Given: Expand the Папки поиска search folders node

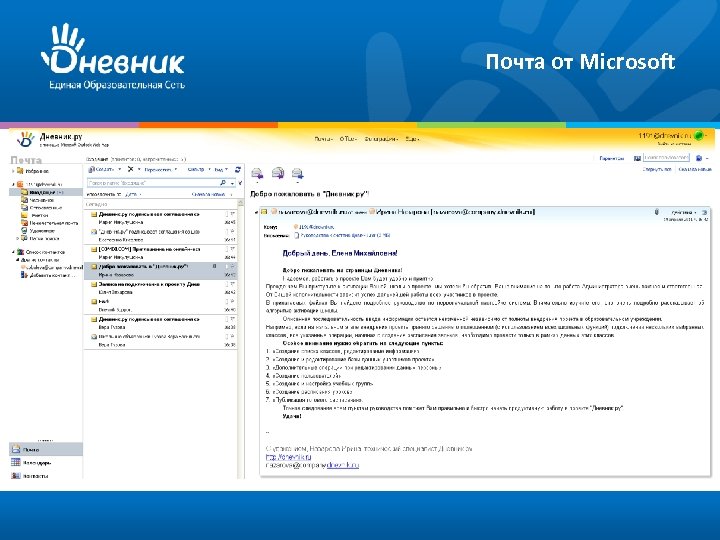Looking at the screenshot, I should 17,238.
